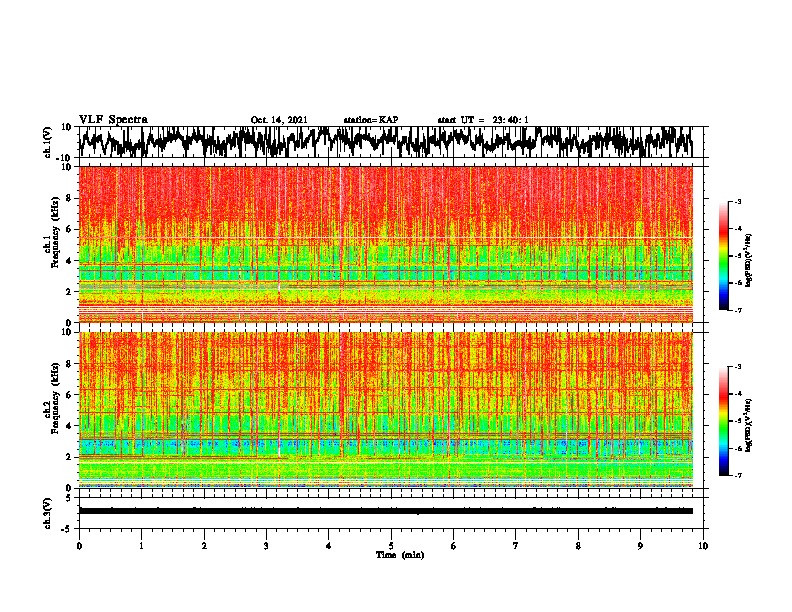Click time axis tick label '0'

(79, 546)
